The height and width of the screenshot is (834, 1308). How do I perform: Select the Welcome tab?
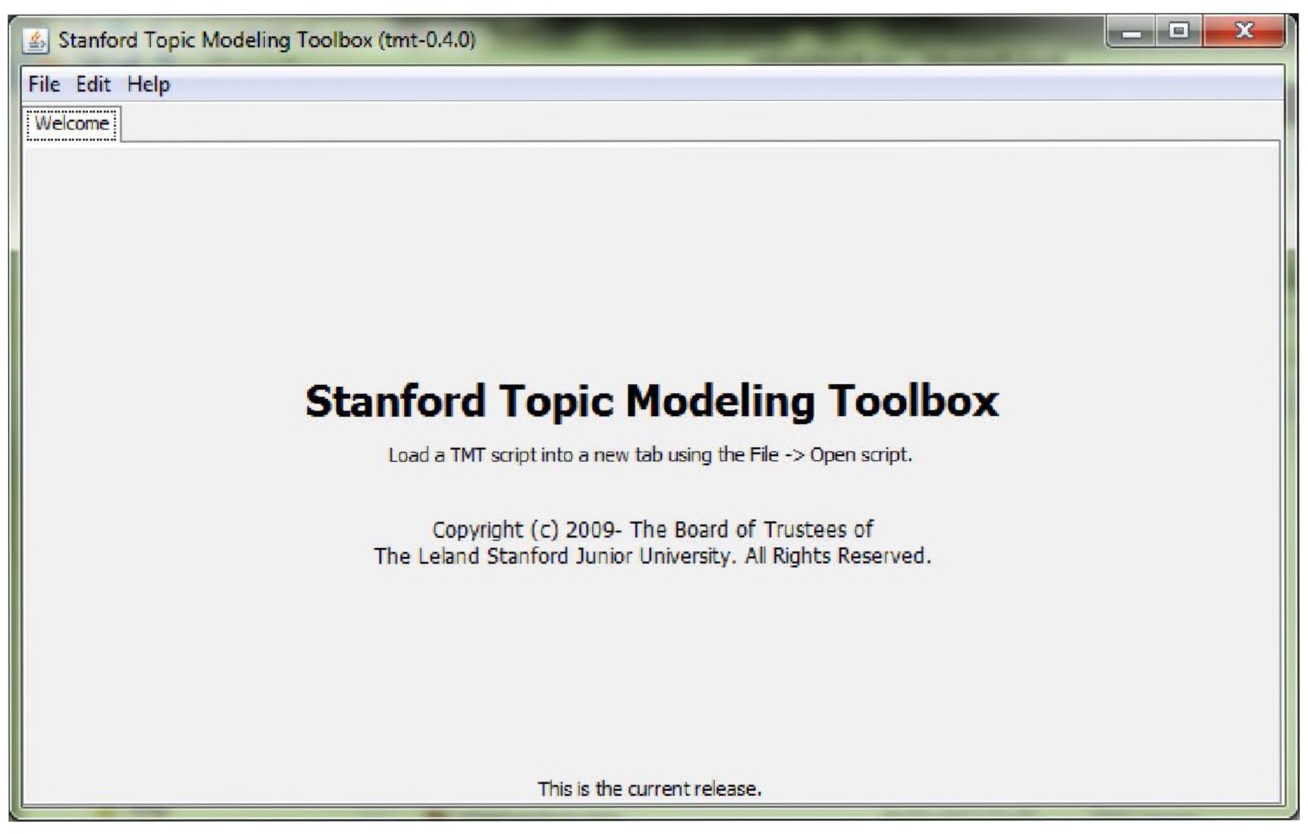click(71, 124)
